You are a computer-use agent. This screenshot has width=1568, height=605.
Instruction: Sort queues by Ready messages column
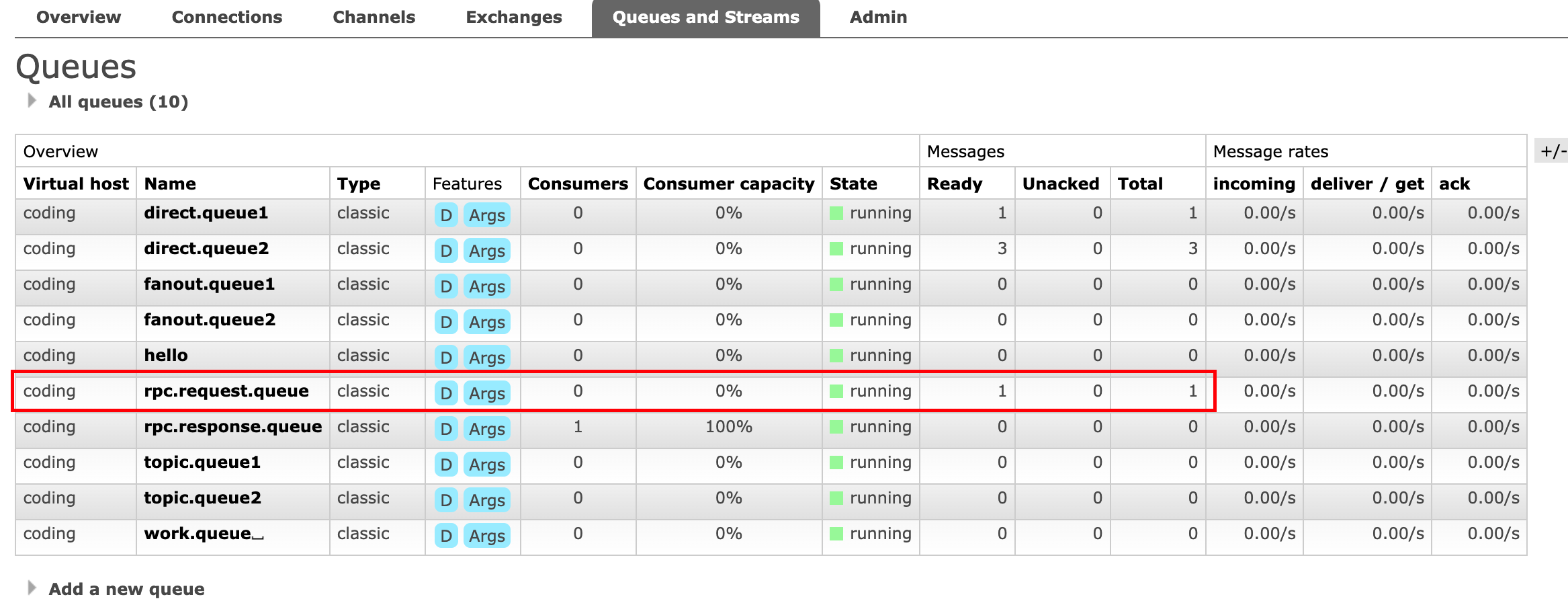954,184
